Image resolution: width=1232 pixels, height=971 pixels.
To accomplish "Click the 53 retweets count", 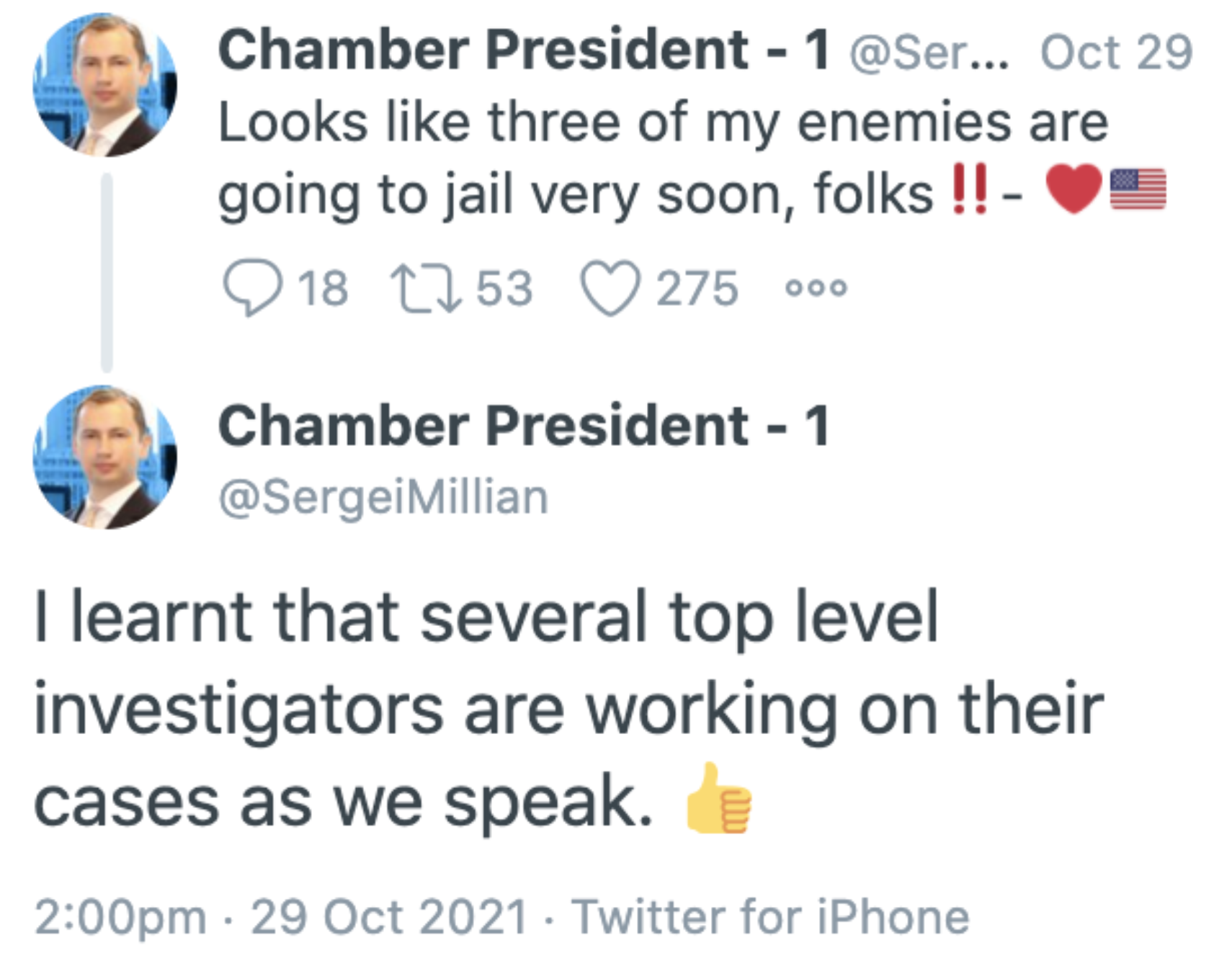I will (504, 288).
